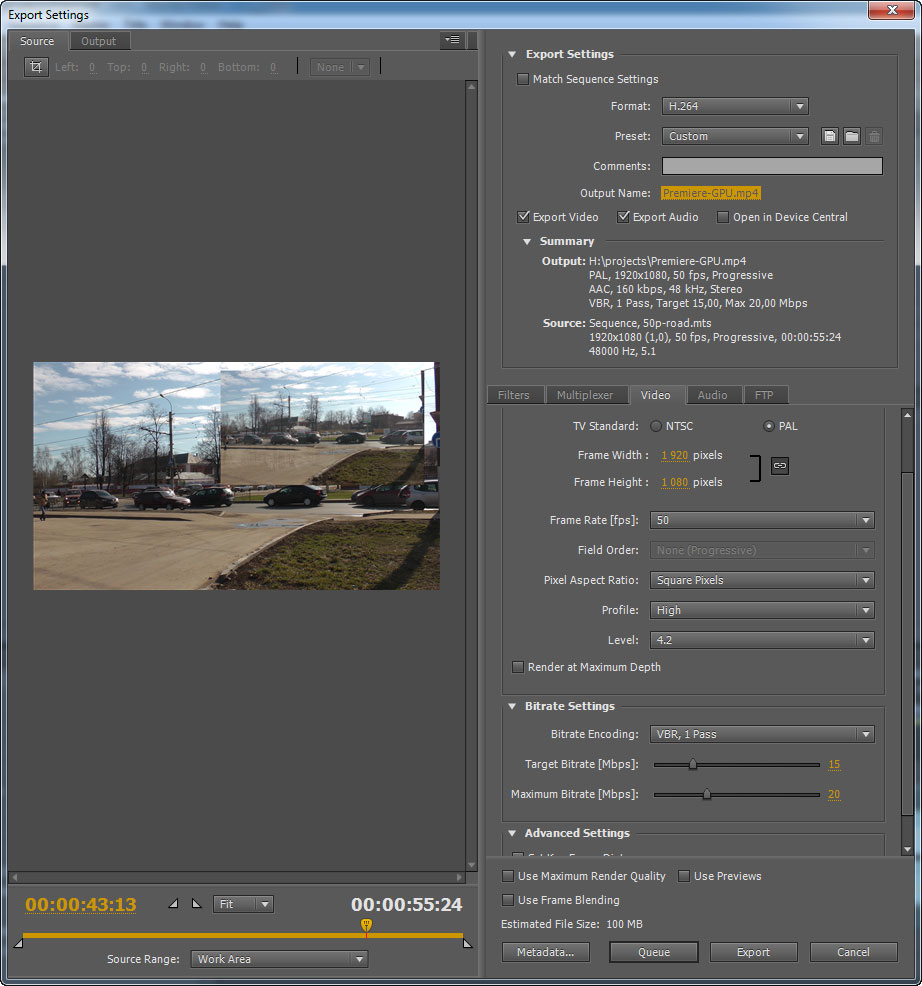Click the Delete Preset trash icon
Viewport: 922px width, 986px height.
(874, 136)
